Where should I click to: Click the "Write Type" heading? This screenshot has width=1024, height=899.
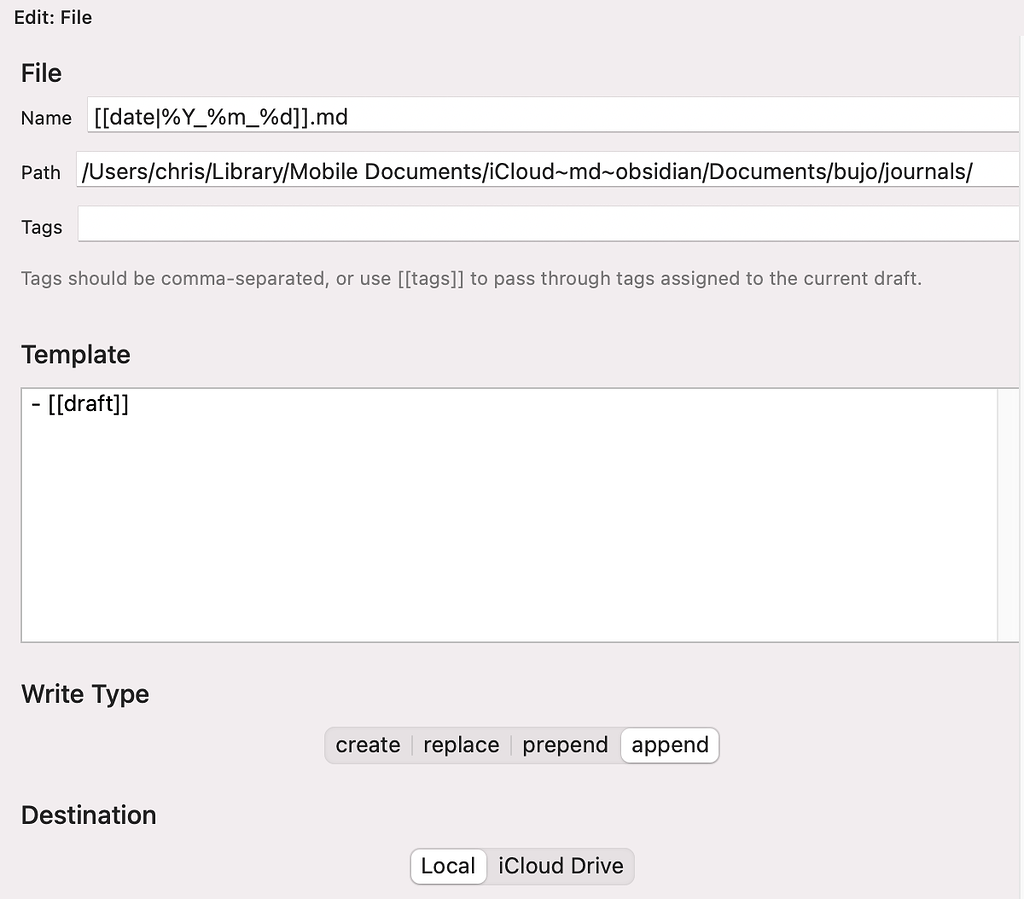tap(84, 694)
